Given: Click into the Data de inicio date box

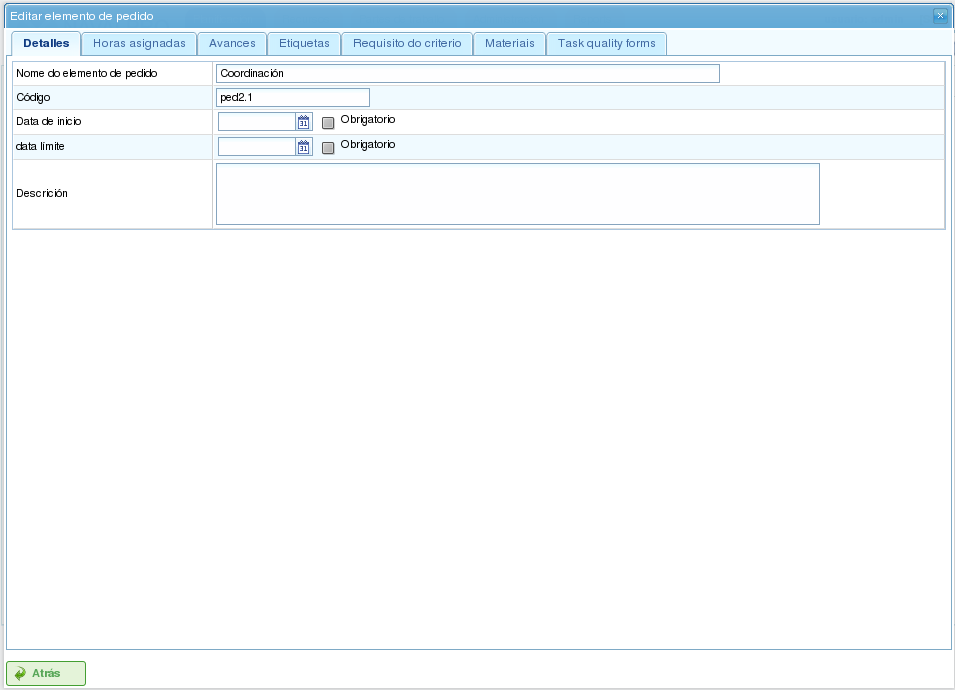Looking at the screenshot, I should coord(256,122).
